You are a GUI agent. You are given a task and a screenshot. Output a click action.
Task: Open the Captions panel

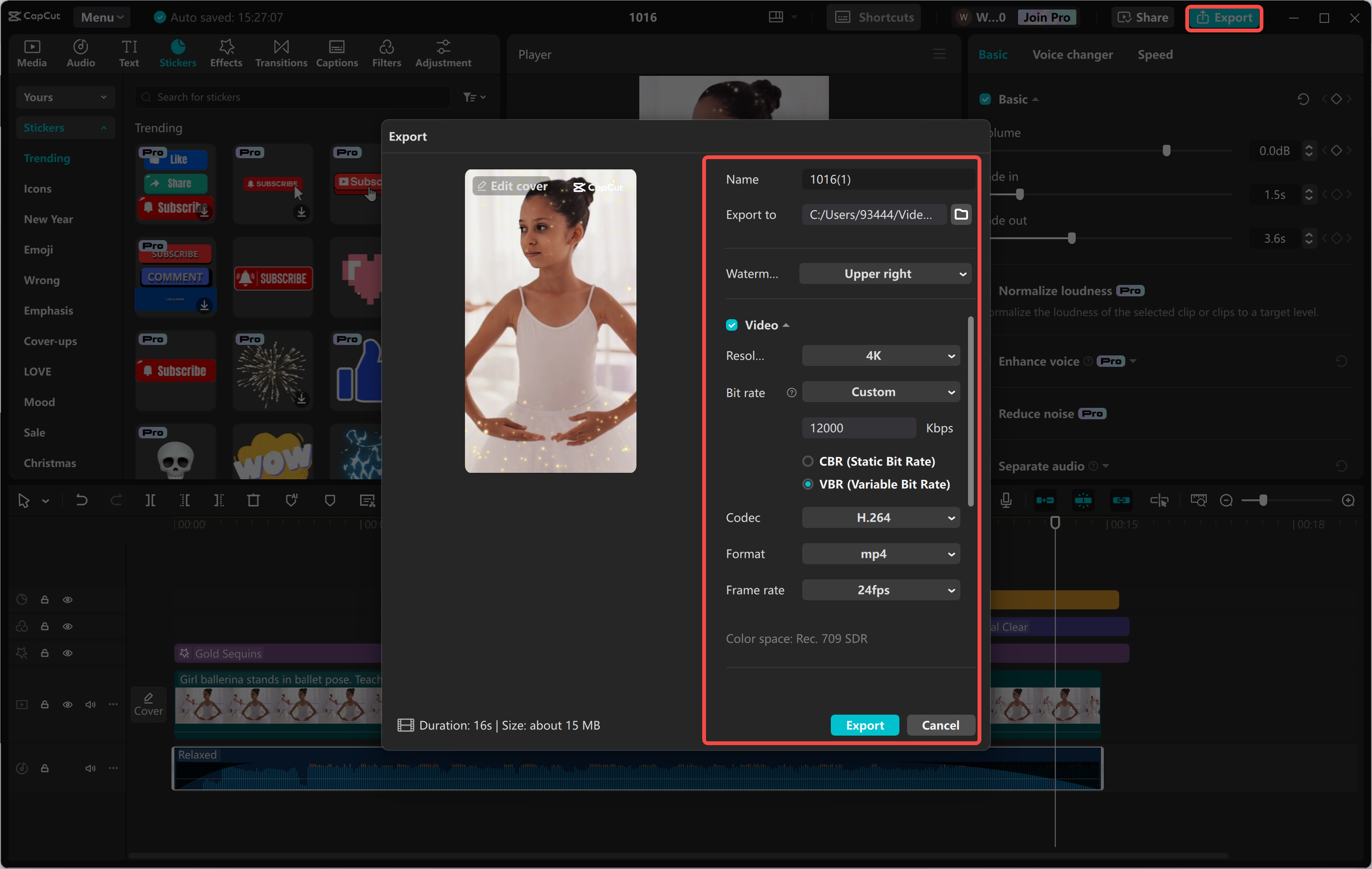pyautogui.click(x=337, y=53)
